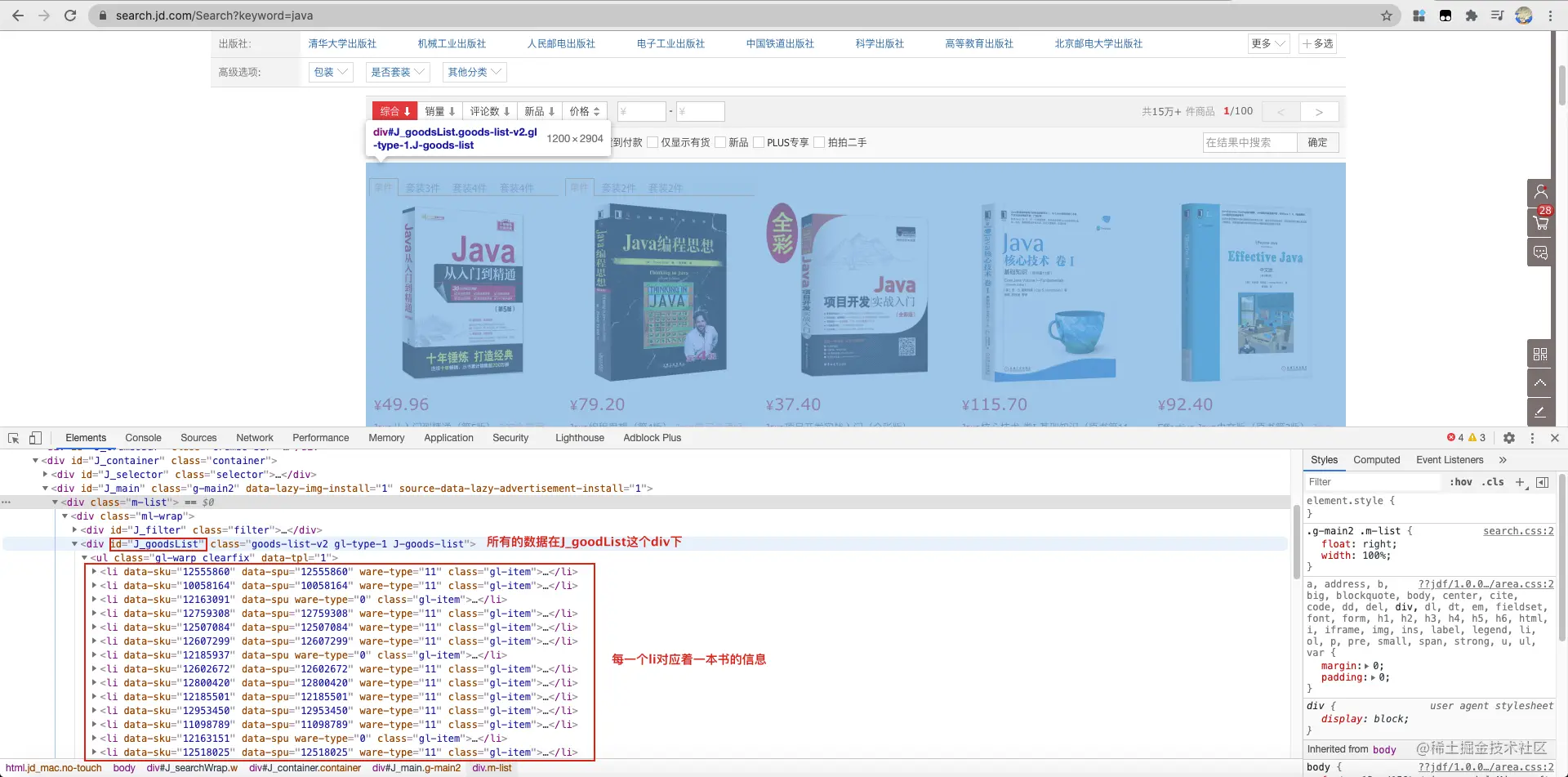Open the 其他分类 dropdown filter
Viewport: 1568px width, 777px height.
point(474,72)
